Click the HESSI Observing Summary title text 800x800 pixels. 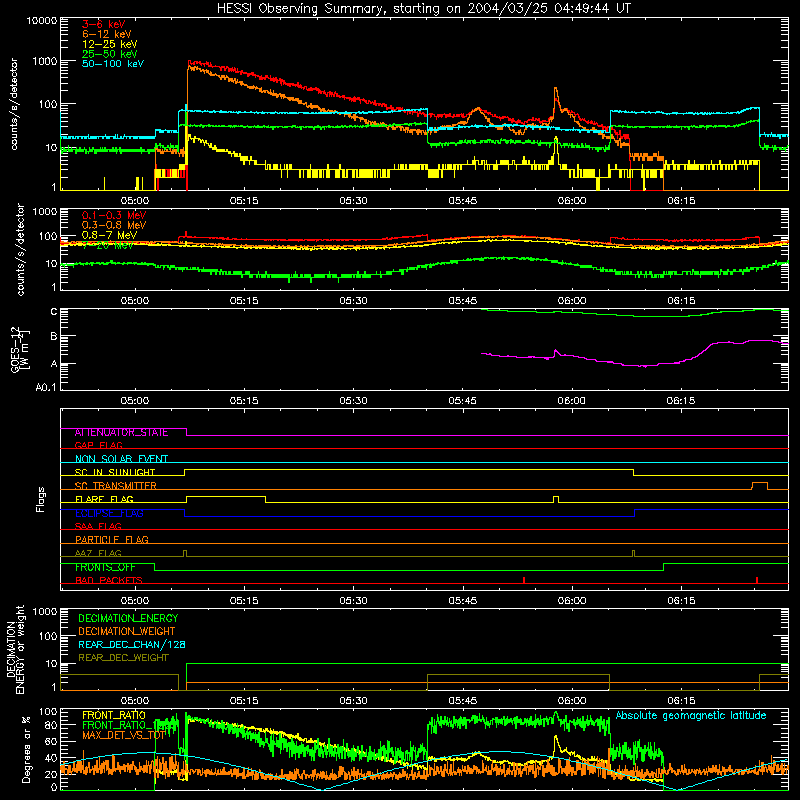coord(423,9)
